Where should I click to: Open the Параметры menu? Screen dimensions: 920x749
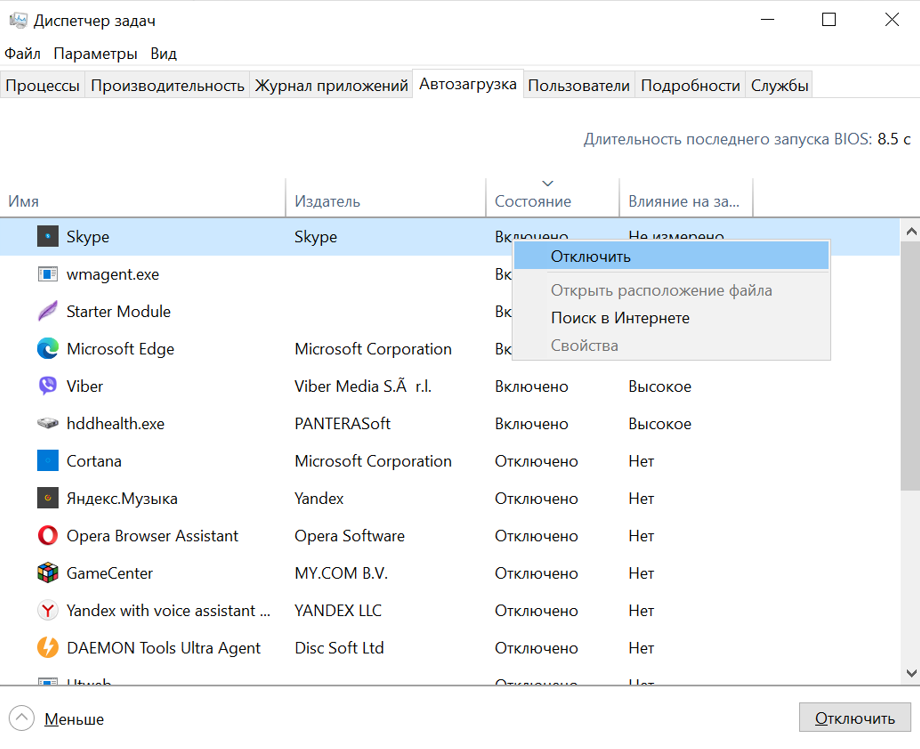click(95, 54)
